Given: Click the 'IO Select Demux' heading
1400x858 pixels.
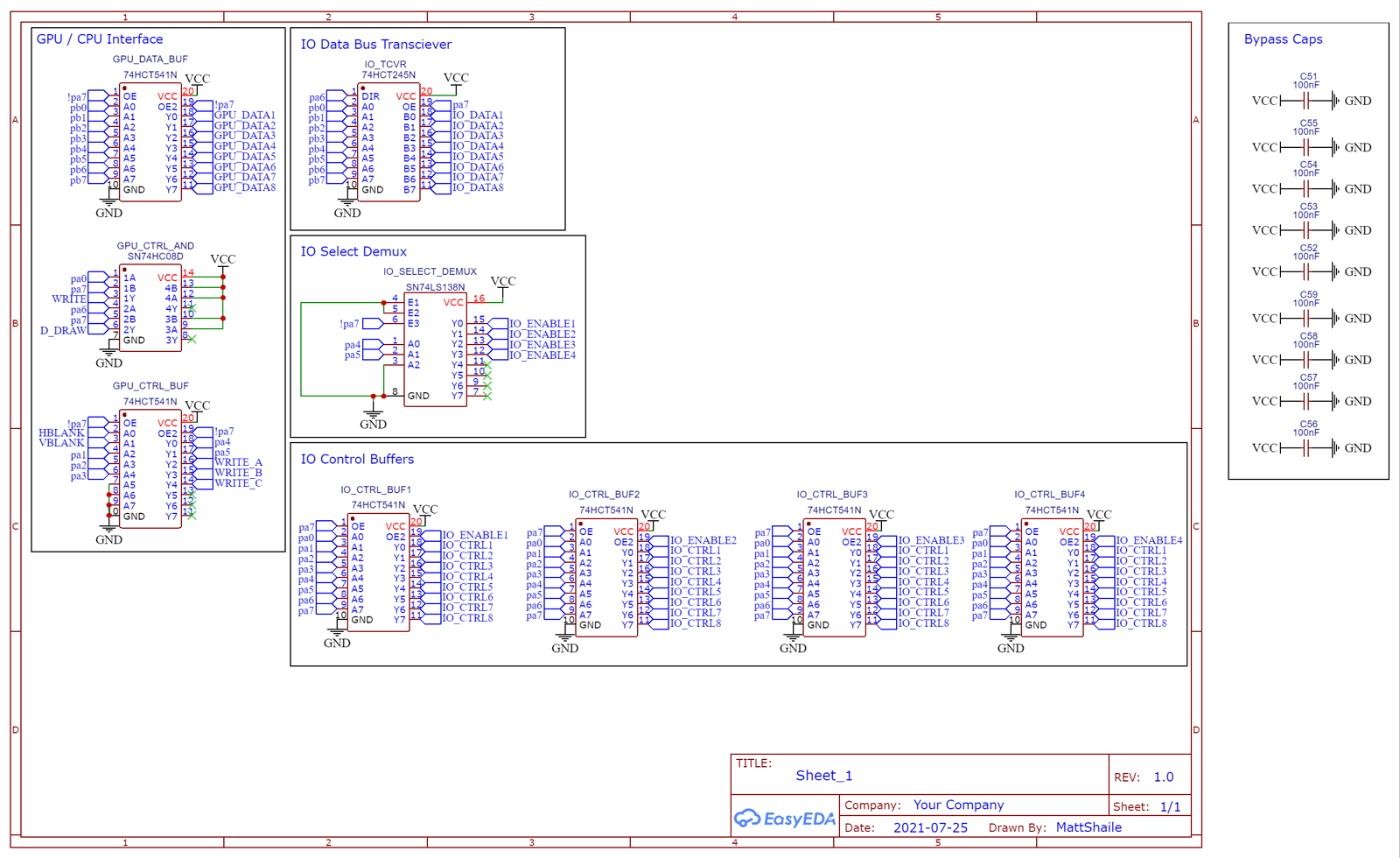Looking at the screenshot, I should (x=353, y=251).
